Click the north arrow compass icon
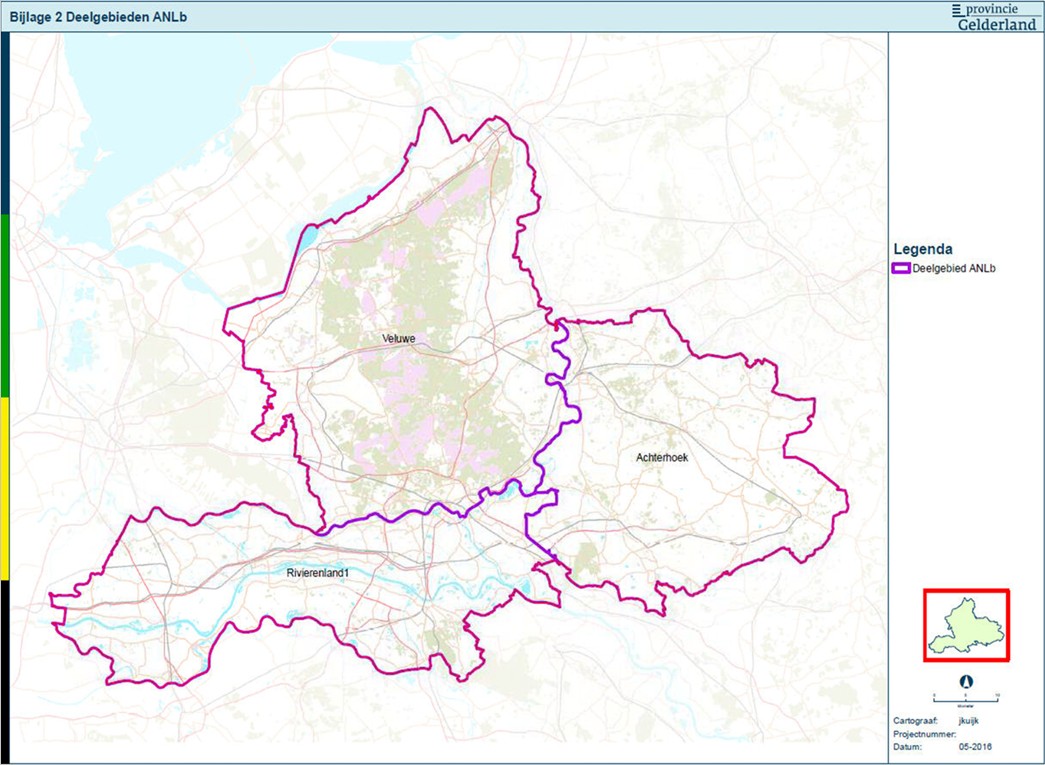Viewport: 1045px width, 765px height. (x=966, y=681)
